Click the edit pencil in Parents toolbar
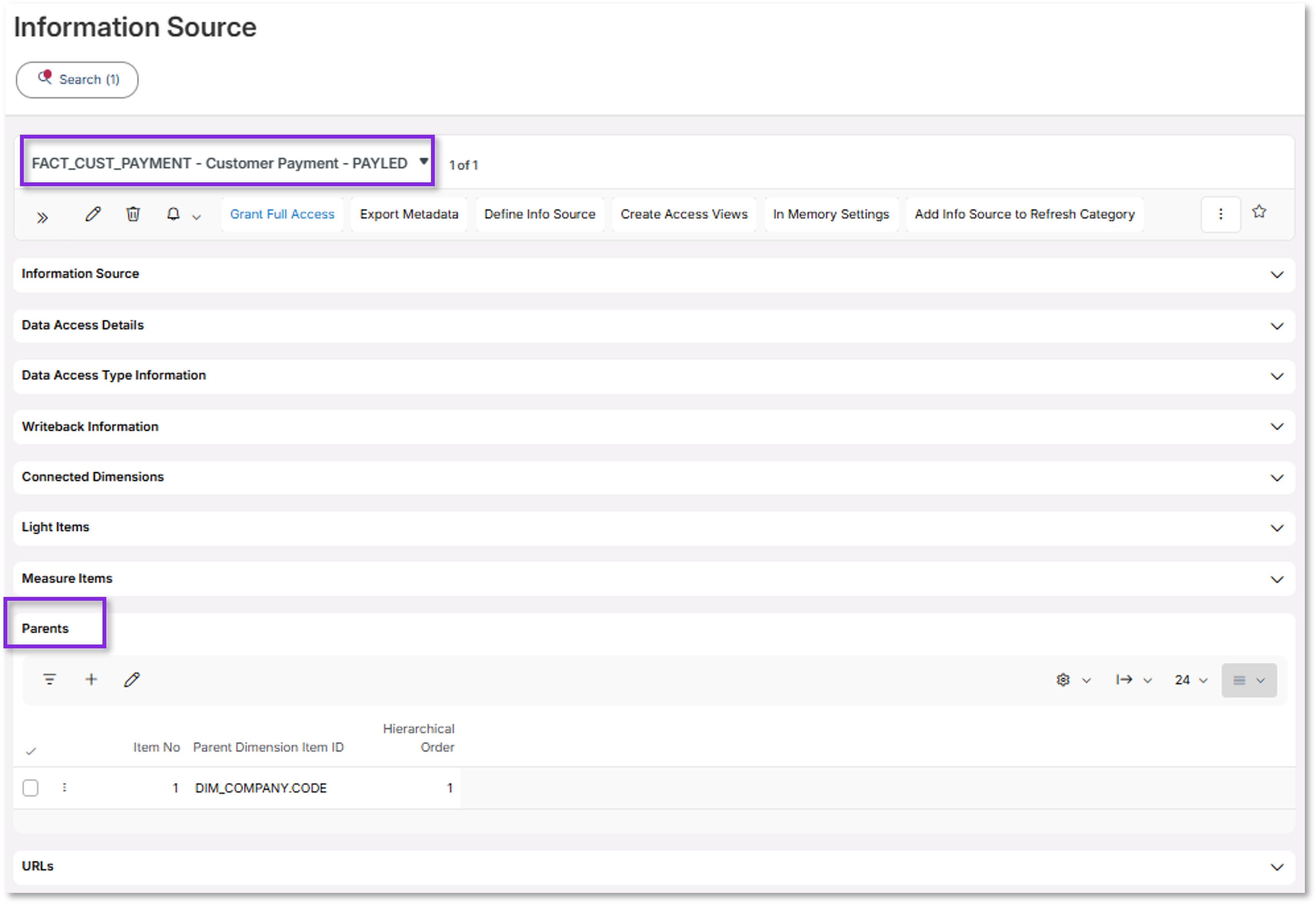Viewport: 1316px width, 904px height. click(x=132, y=679)
